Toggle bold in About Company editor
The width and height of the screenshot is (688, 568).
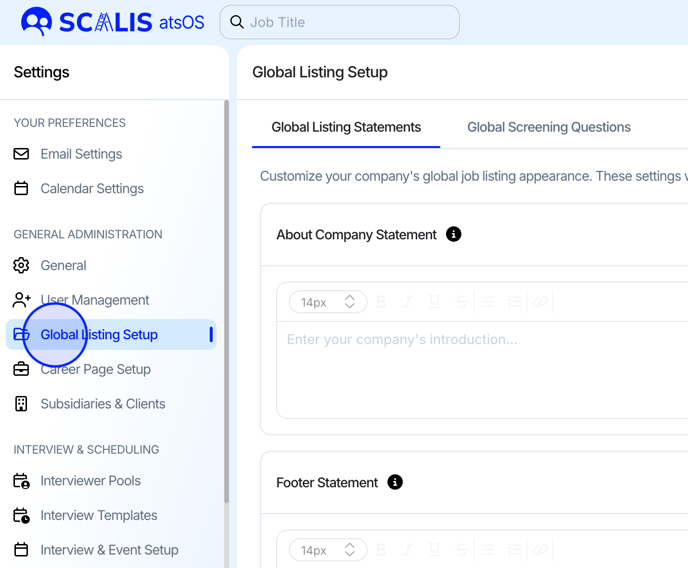[x=381, y=301]
